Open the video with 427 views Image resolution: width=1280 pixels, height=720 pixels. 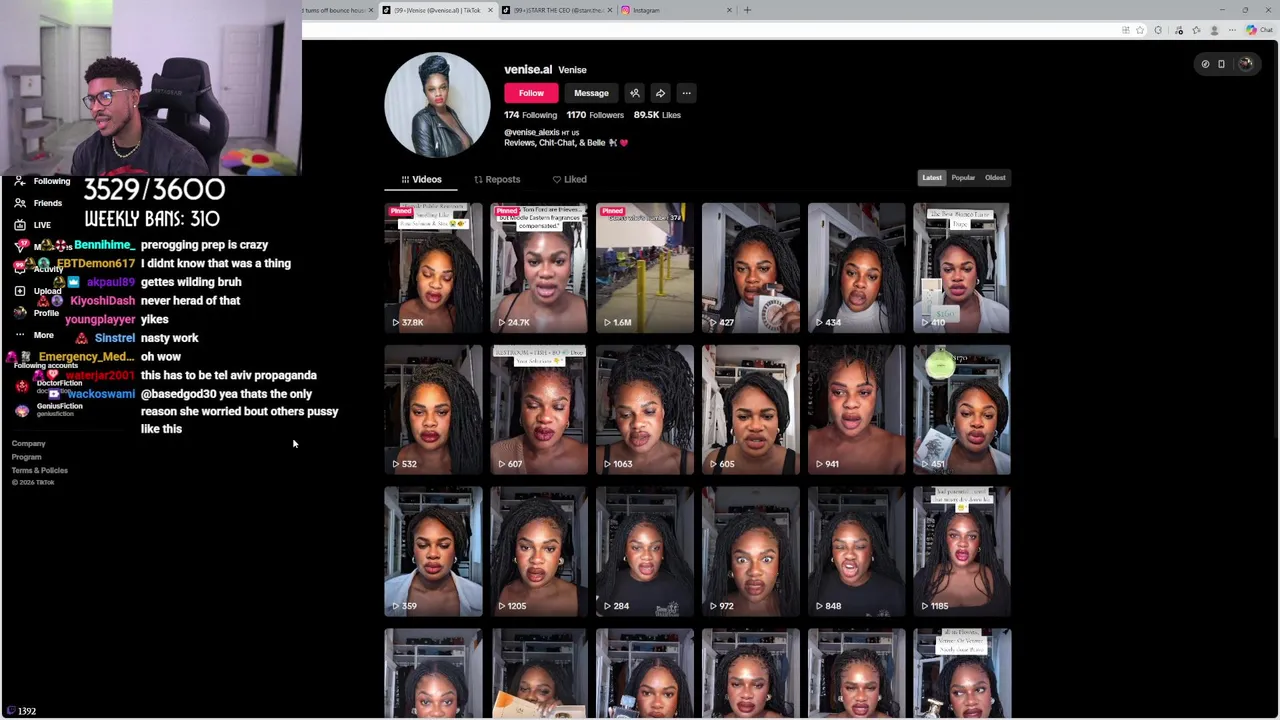(x=751, y=268)
